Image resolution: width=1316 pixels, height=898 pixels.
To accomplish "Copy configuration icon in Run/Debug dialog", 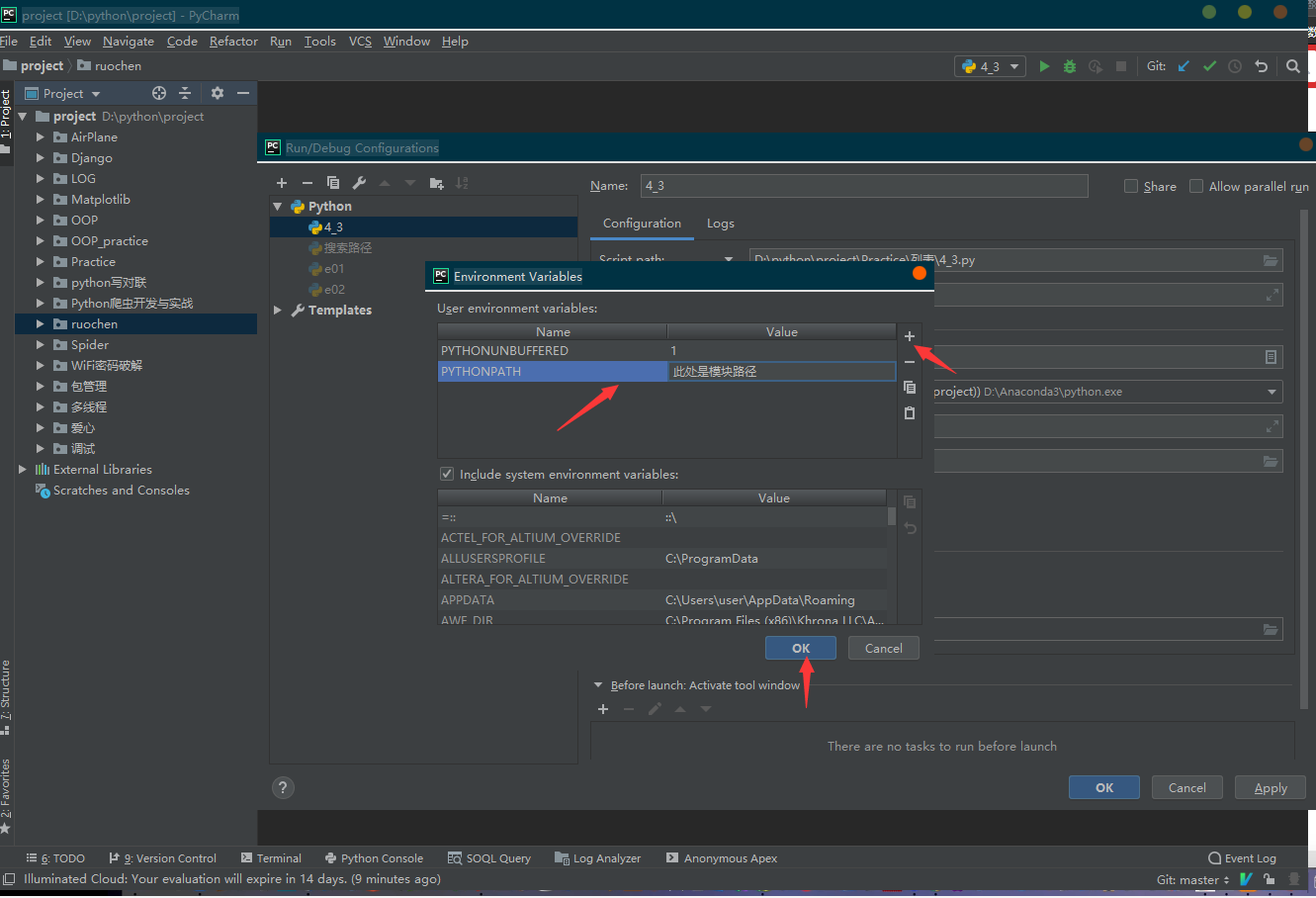I will pos(333,183).
